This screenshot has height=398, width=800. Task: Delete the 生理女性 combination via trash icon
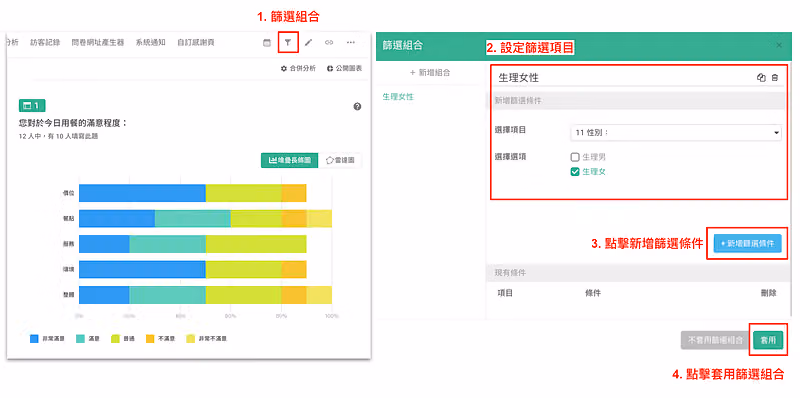tap(774, 78)
